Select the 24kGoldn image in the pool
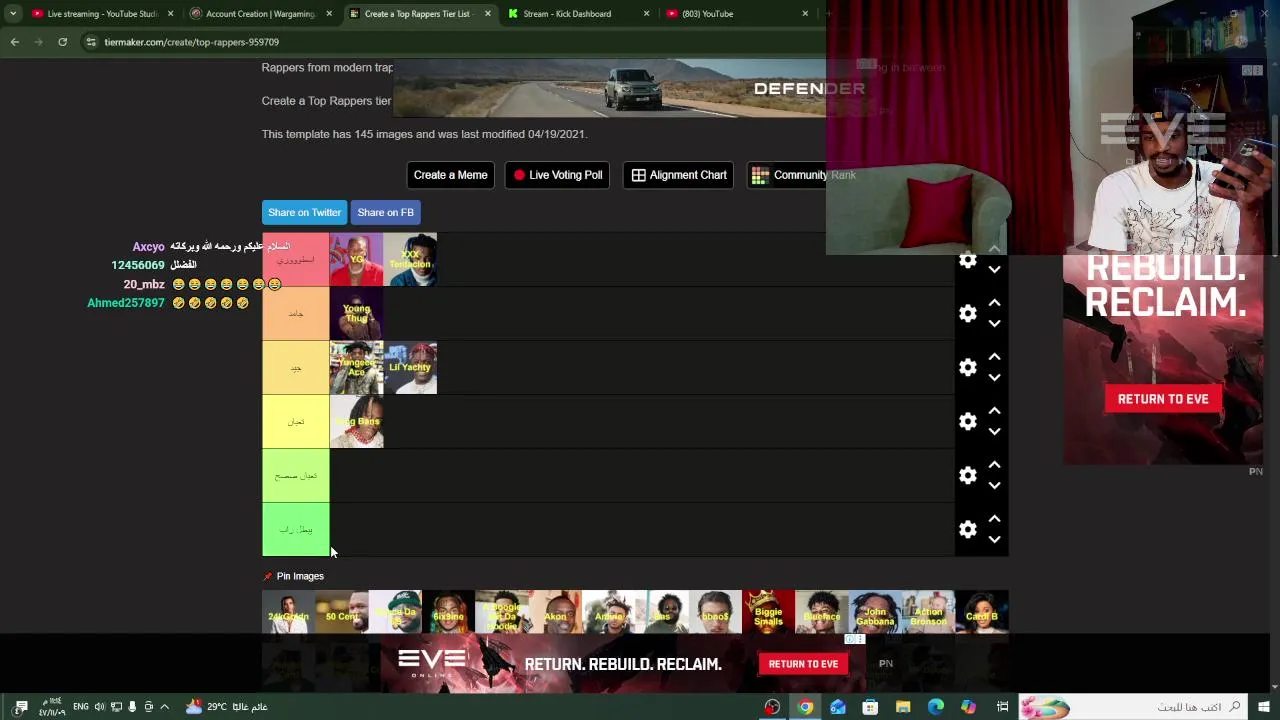 pos(288,612)
